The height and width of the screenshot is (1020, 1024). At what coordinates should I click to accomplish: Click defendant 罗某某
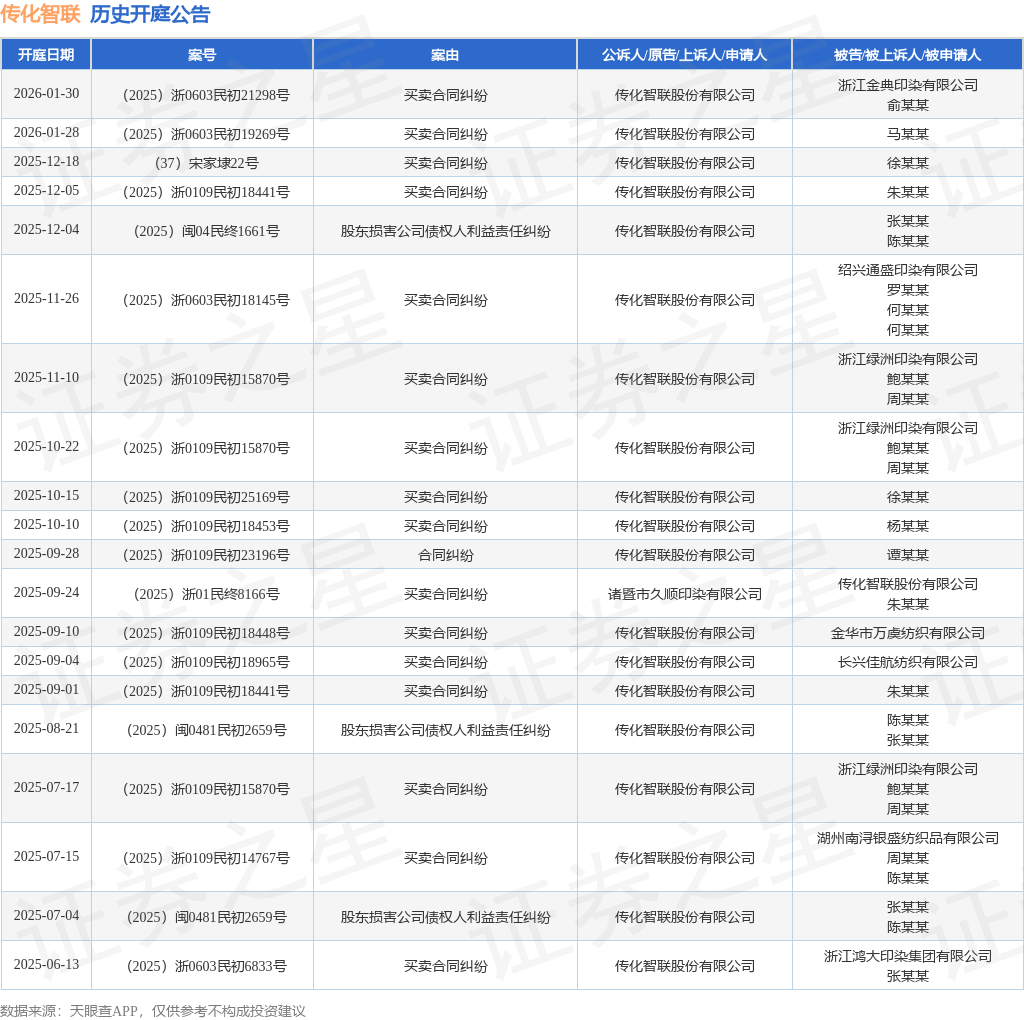point(908,289)
